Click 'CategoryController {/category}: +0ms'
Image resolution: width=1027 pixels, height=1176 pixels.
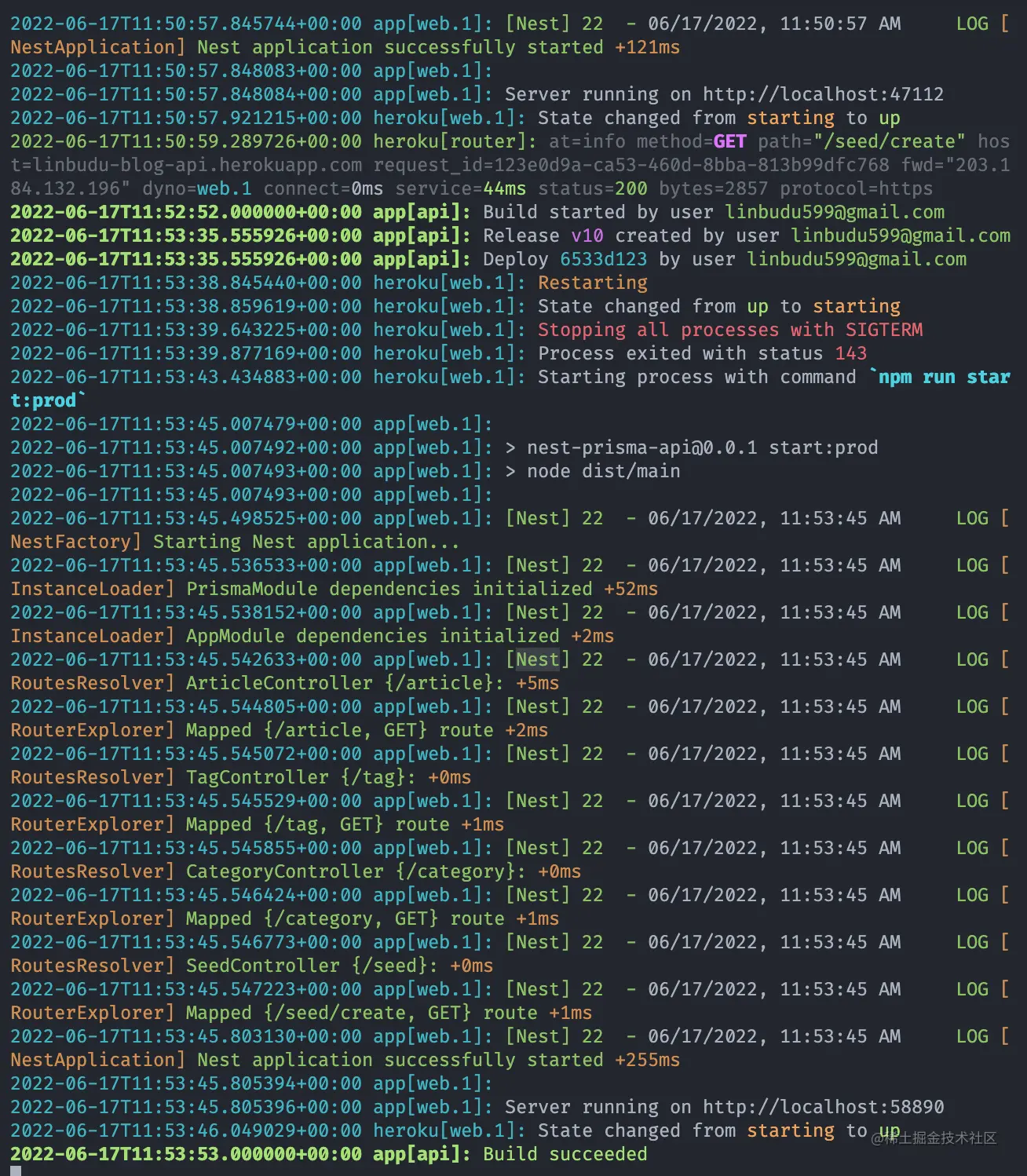click(x=384, y=871)
